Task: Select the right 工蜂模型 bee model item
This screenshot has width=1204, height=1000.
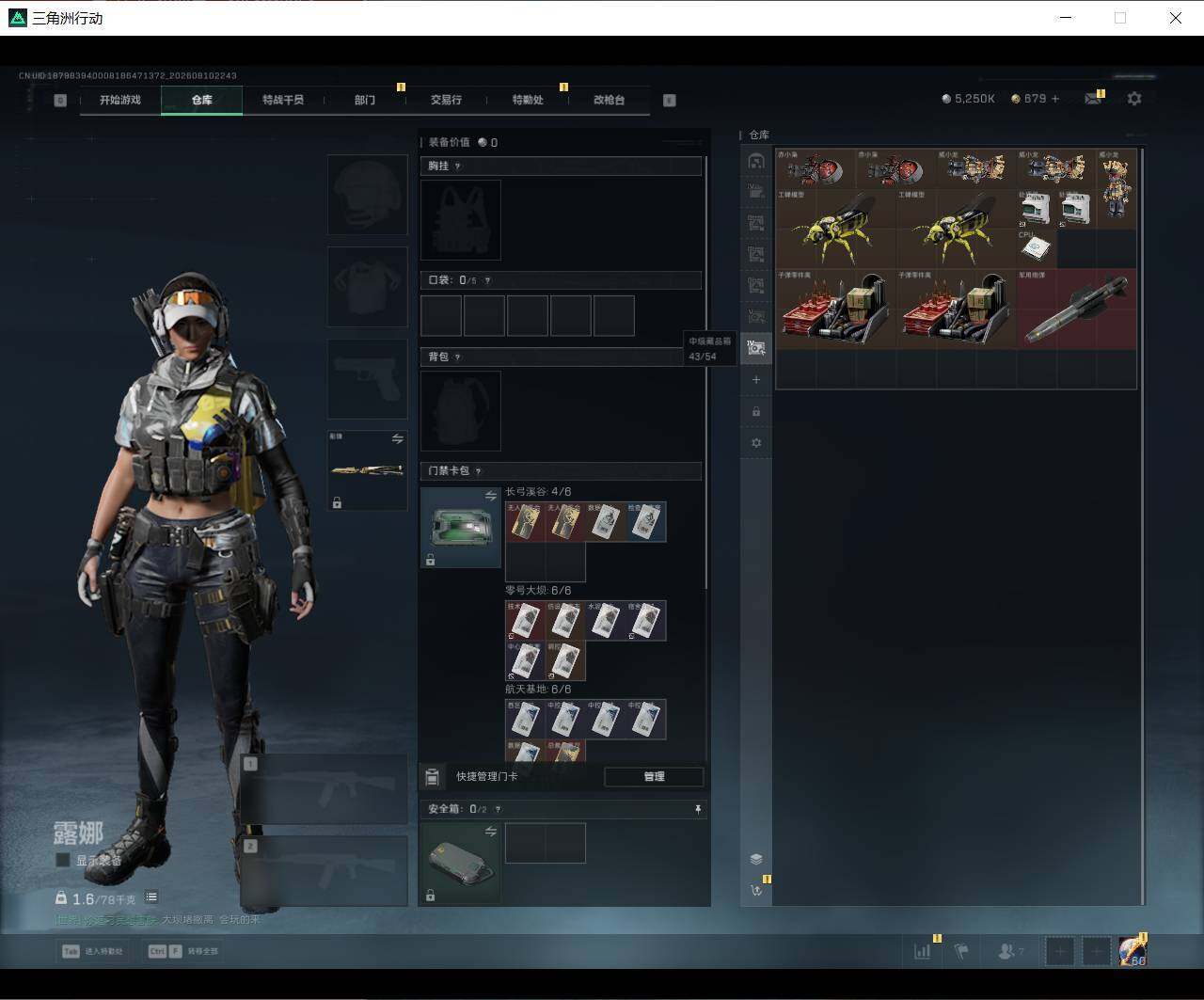Action: (x=956, y=230)
